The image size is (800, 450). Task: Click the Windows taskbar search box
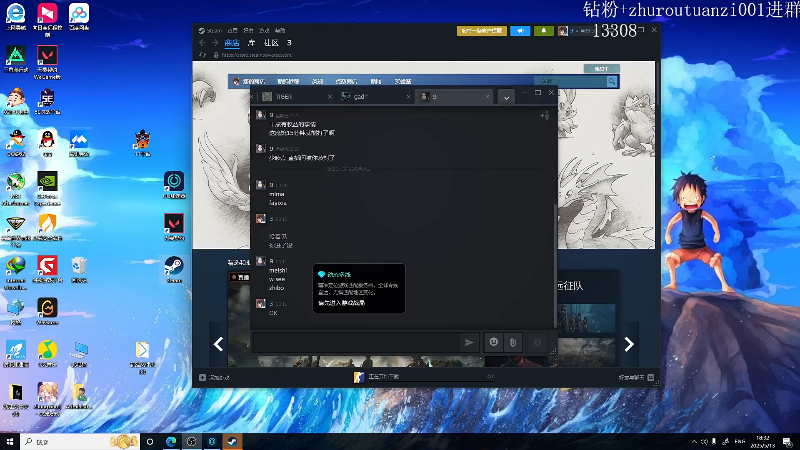point(79,441)
